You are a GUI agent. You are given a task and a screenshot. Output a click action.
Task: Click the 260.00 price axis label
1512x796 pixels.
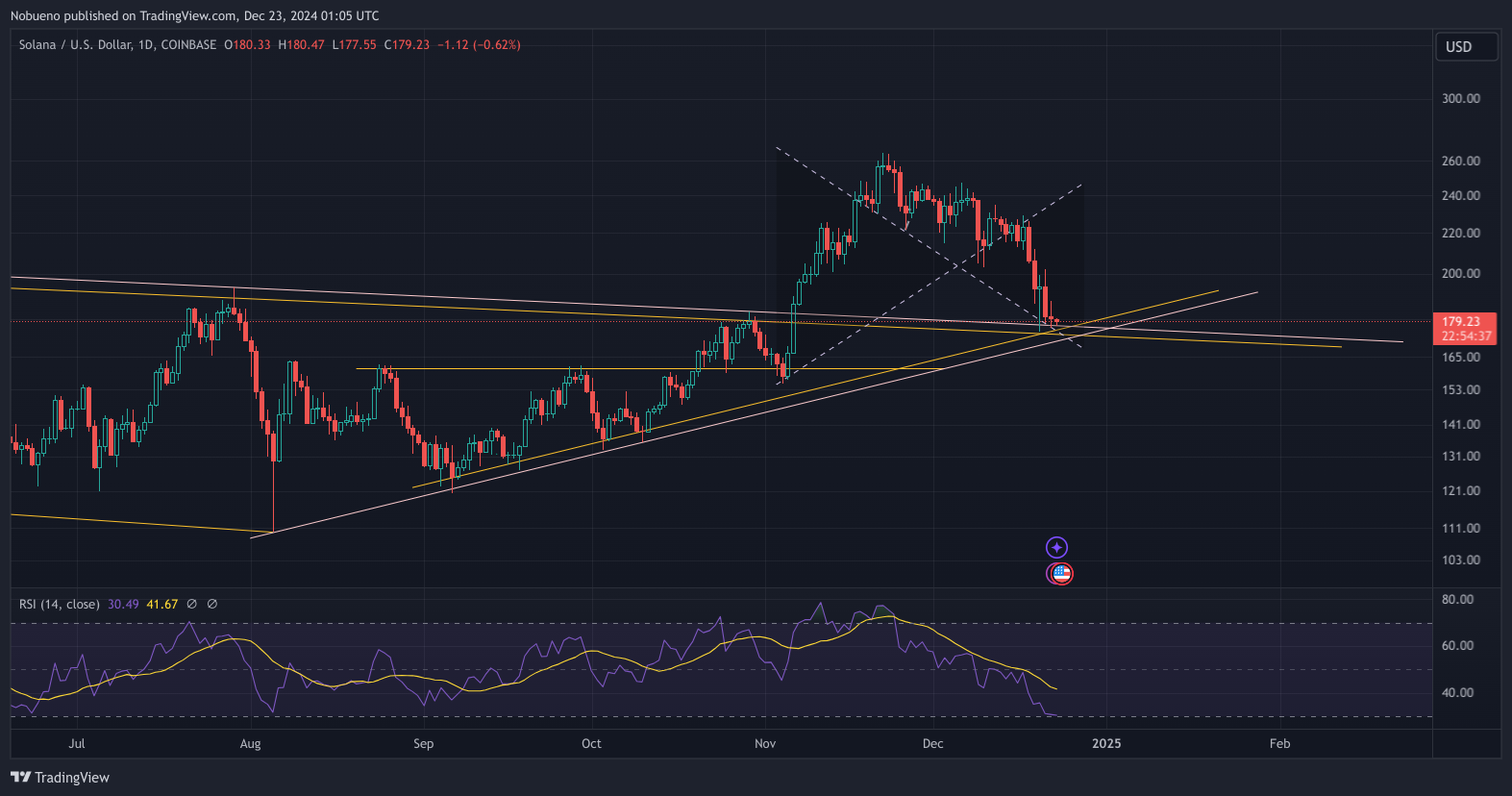pyautogui.click(x=1461, y=161)
